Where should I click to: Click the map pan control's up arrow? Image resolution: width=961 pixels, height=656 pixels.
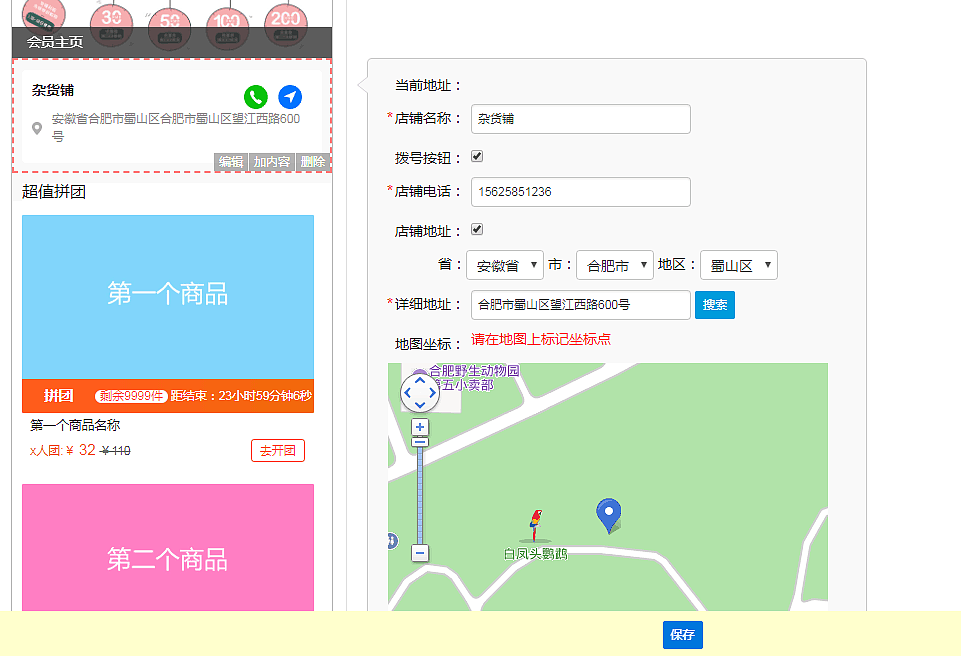(419, 379)
